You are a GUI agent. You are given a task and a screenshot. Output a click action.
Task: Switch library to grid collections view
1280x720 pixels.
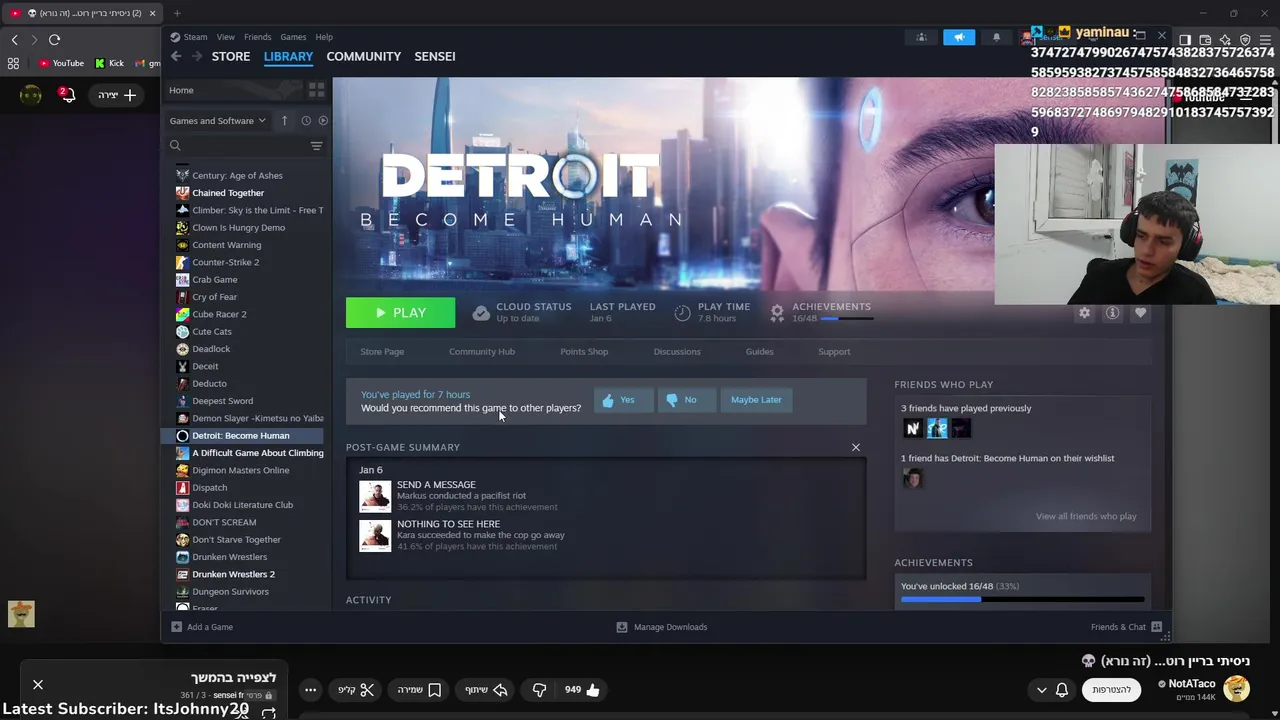click(x=316, y=90)
